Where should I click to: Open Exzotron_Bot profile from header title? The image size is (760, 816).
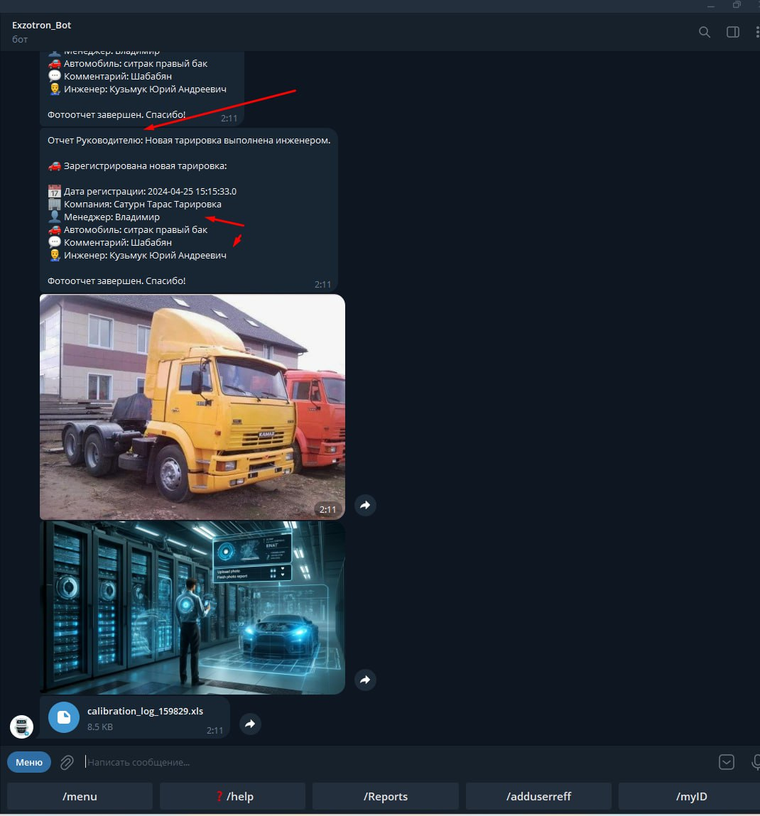pyautogui.click(x=42, y=25)
